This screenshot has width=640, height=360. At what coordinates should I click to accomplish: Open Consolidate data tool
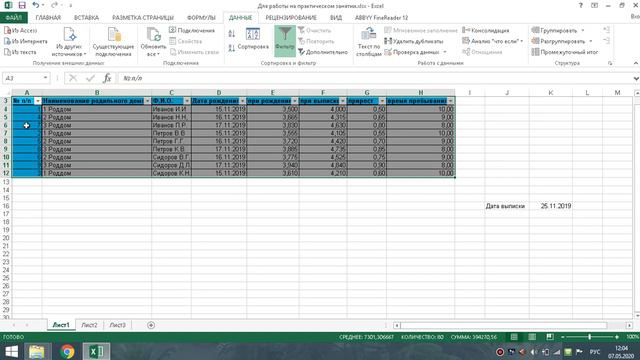coord(486,31)
